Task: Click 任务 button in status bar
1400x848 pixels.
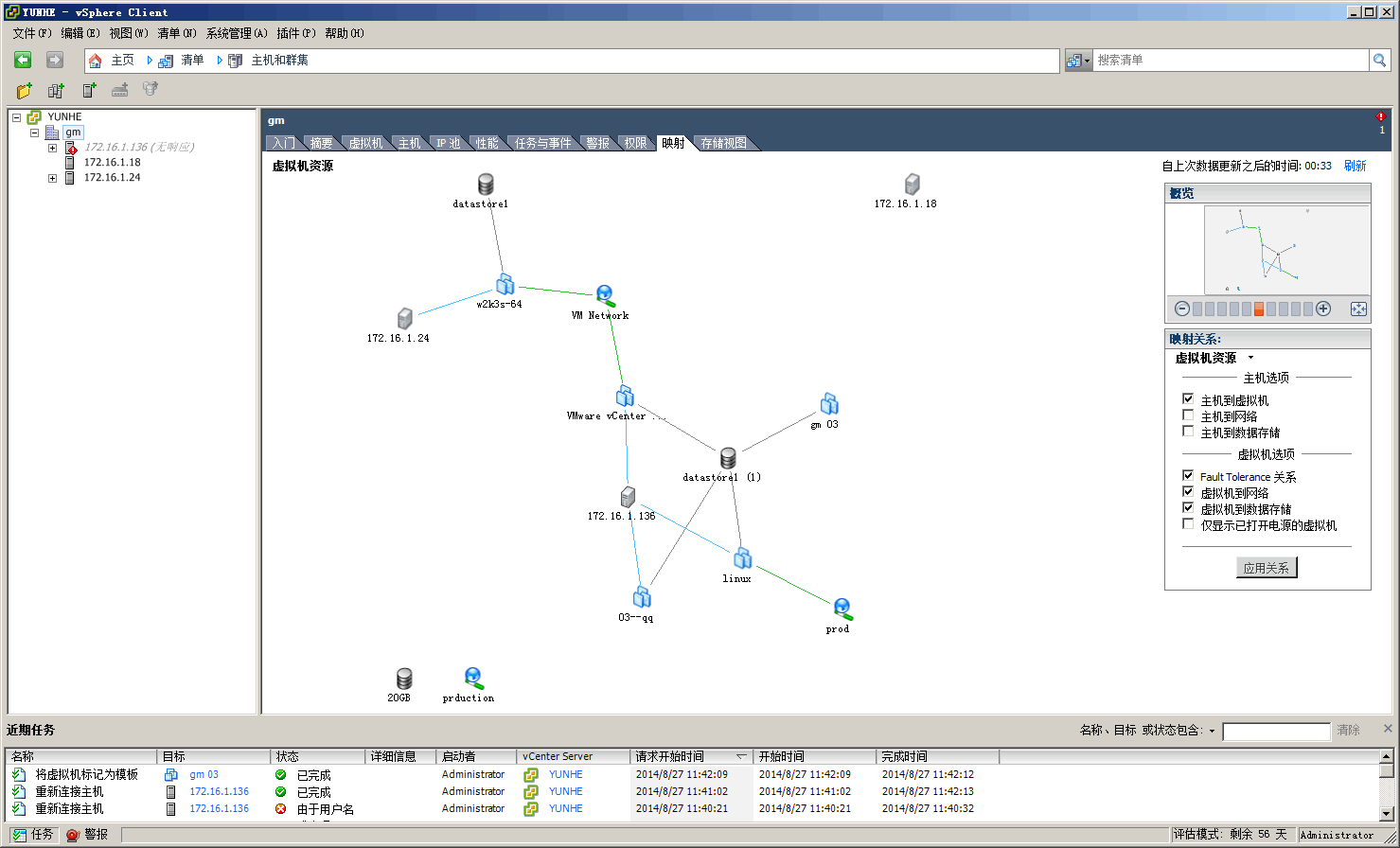Action: point(32,835)
